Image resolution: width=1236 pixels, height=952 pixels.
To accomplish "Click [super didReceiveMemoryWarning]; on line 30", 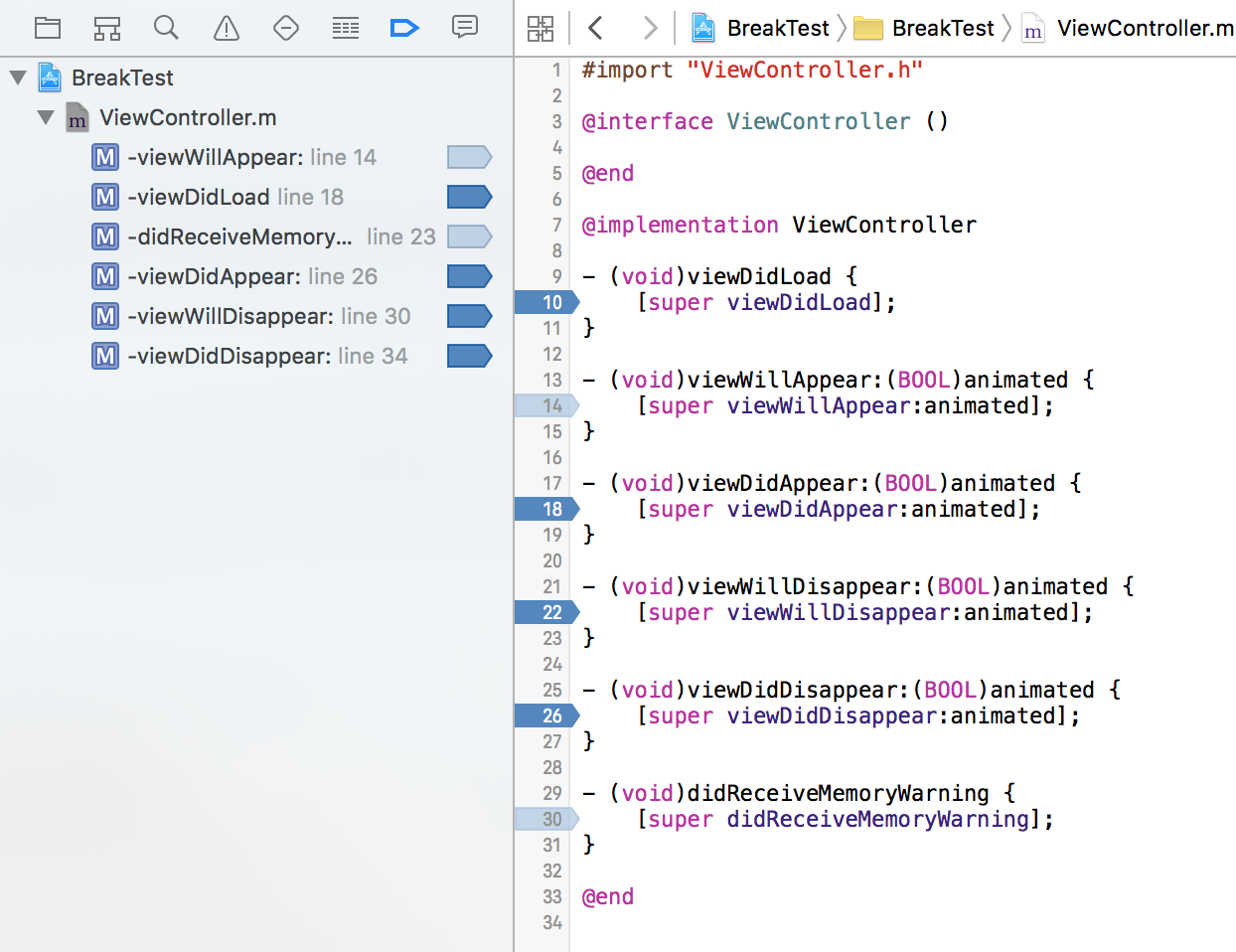I will tap(846, 819).
